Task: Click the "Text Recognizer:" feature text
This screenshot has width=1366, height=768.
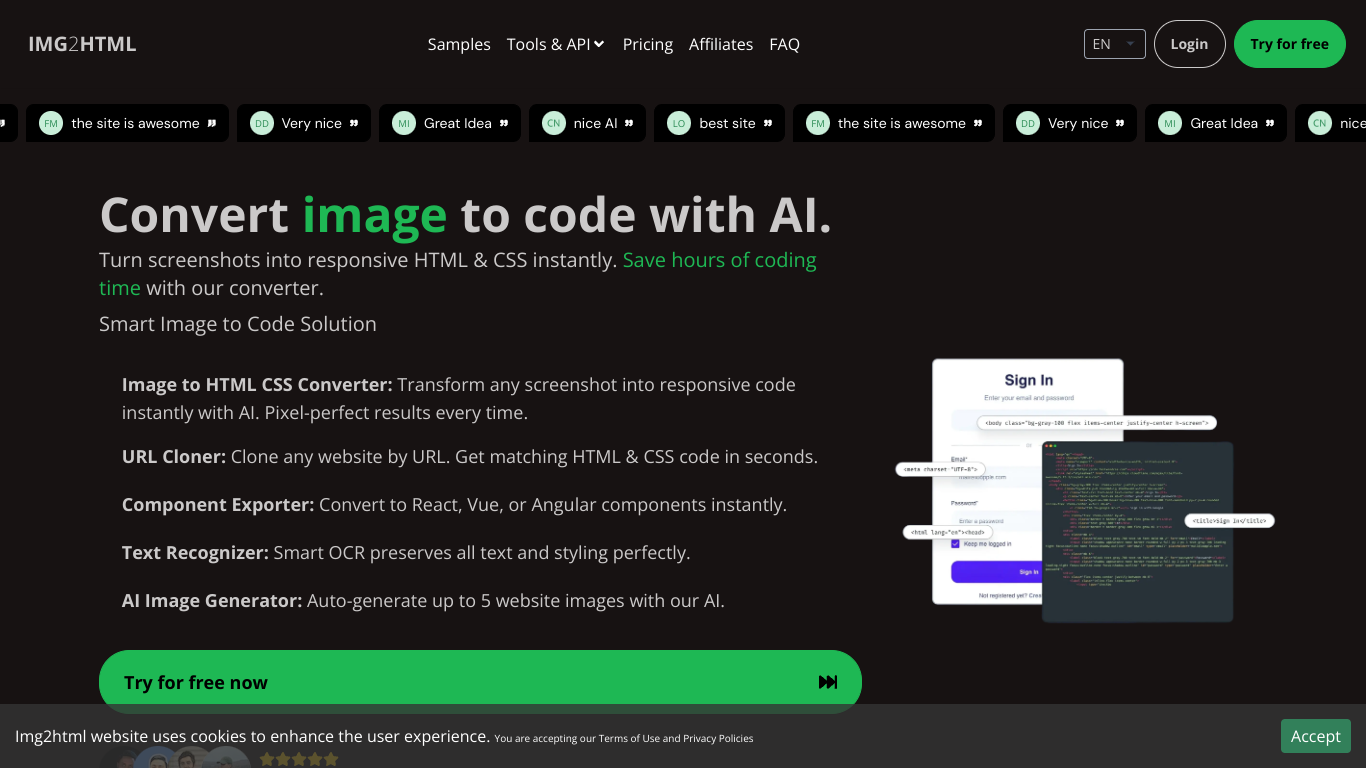Action: (195, 552)
